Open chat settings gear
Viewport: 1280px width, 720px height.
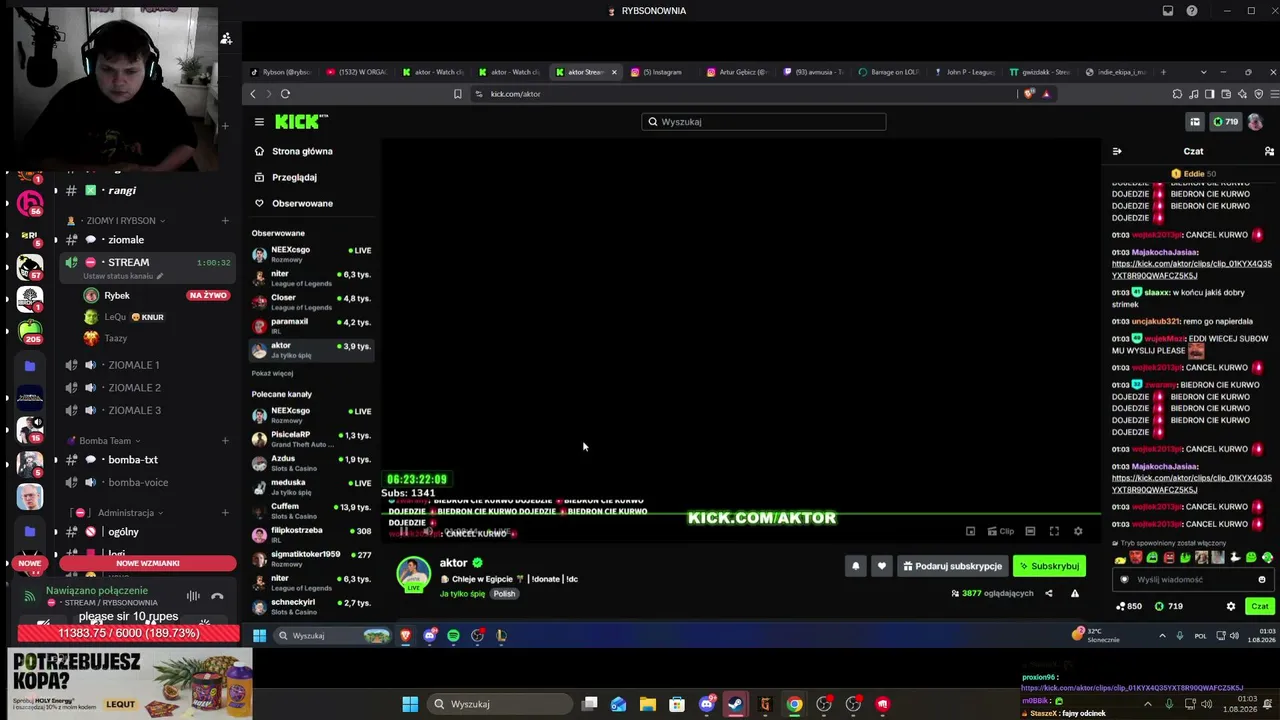coord(1231,606)
